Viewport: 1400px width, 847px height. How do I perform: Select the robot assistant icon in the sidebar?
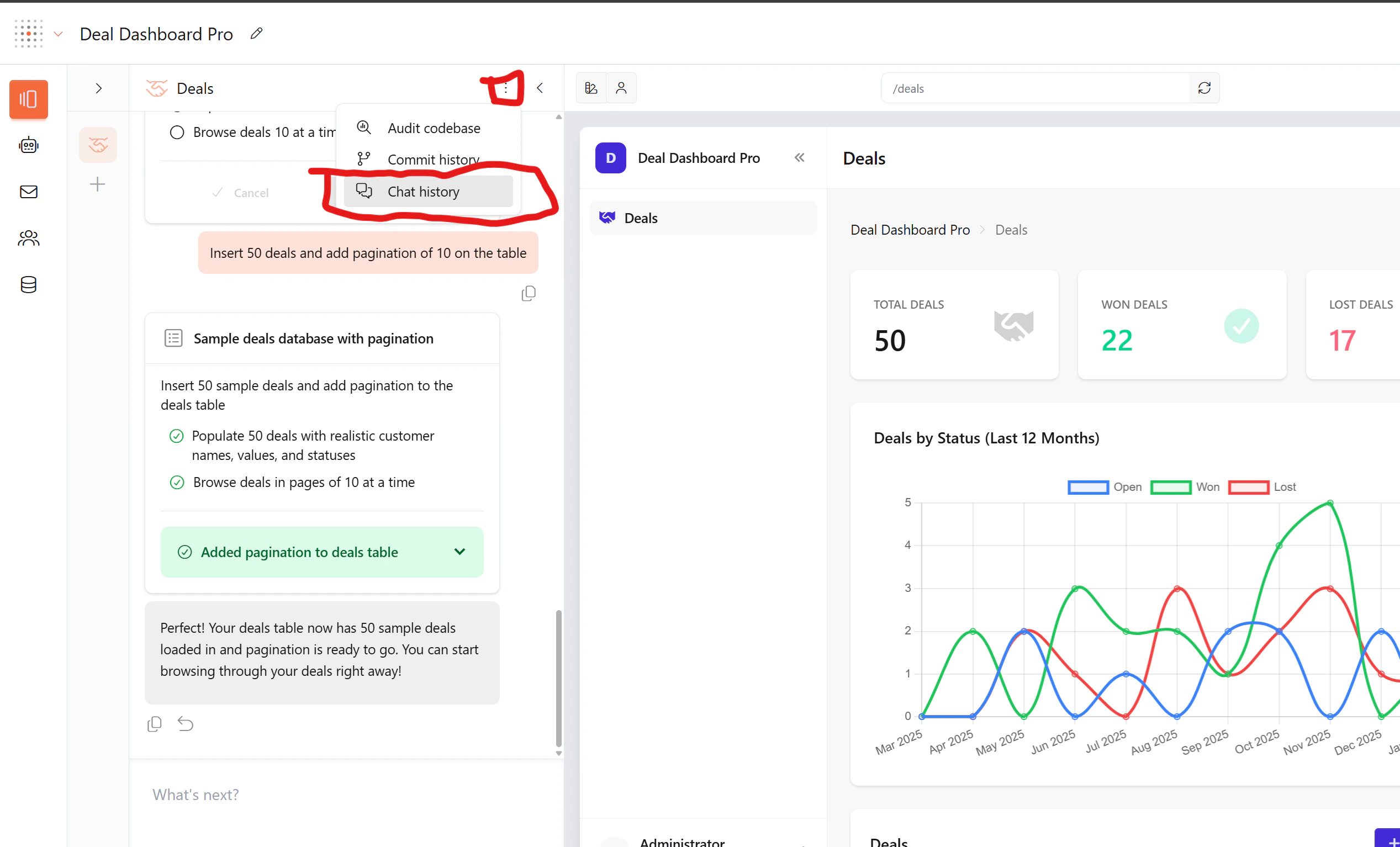click(x=28, y=144)
